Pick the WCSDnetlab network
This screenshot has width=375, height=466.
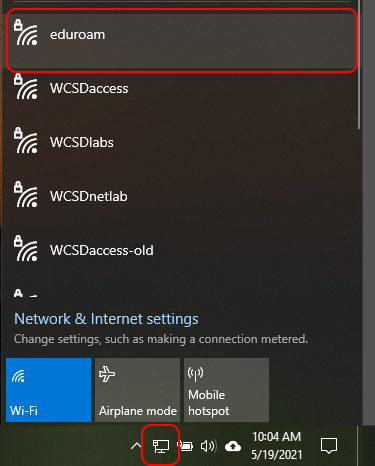[182, 197]
